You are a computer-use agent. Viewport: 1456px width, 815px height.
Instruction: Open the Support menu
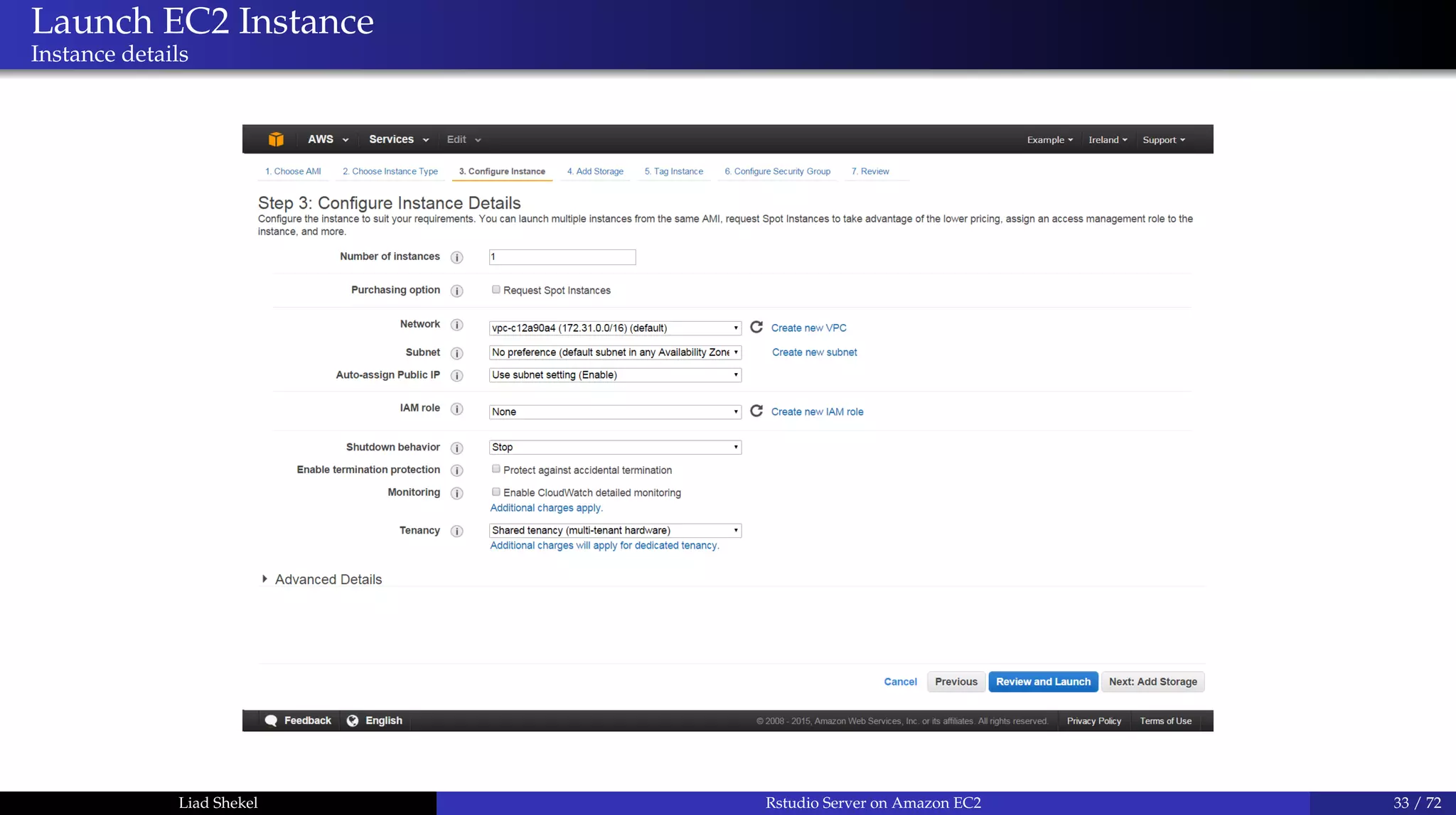(x=1164, y=140)
